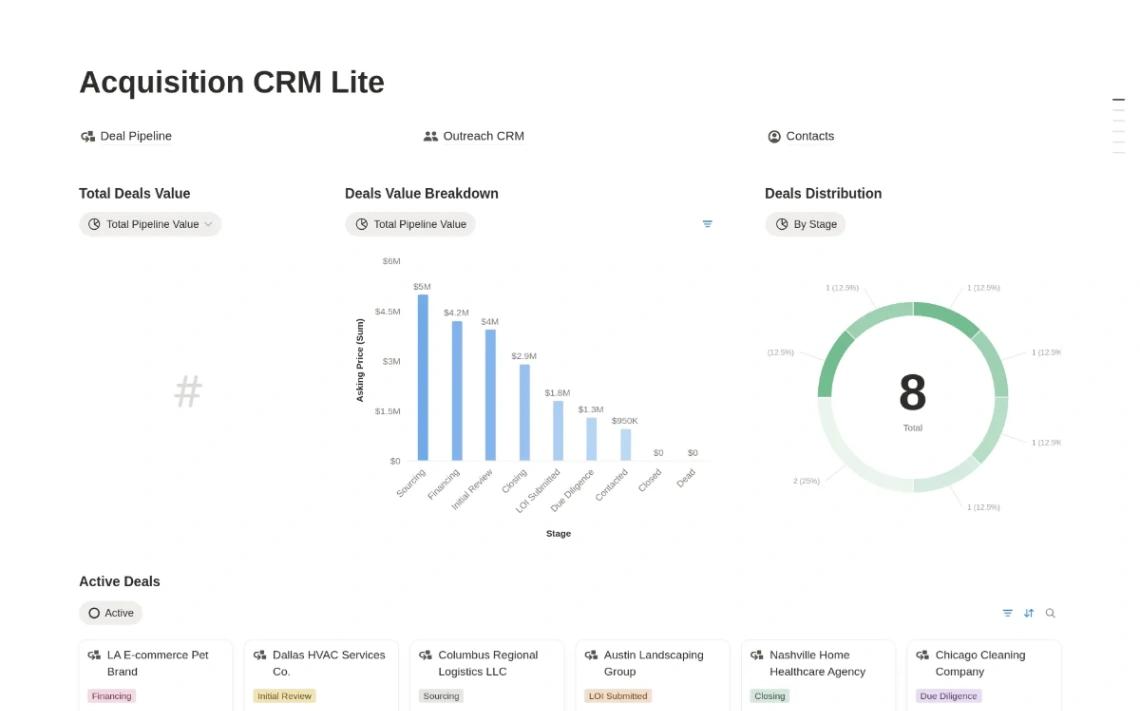The image size is (1140, 711).
Task: Click the purple Due Diligence stage tag
Action: pos(948,696)
